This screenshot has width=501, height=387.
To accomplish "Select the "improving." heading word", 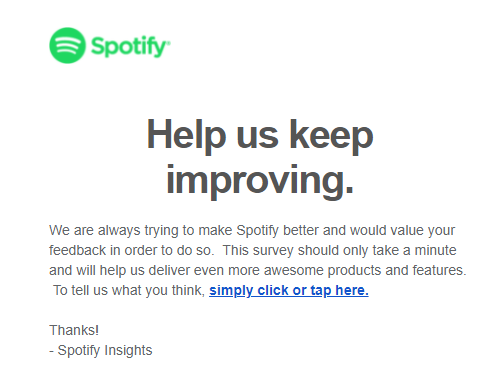I will tap(260, 181).
